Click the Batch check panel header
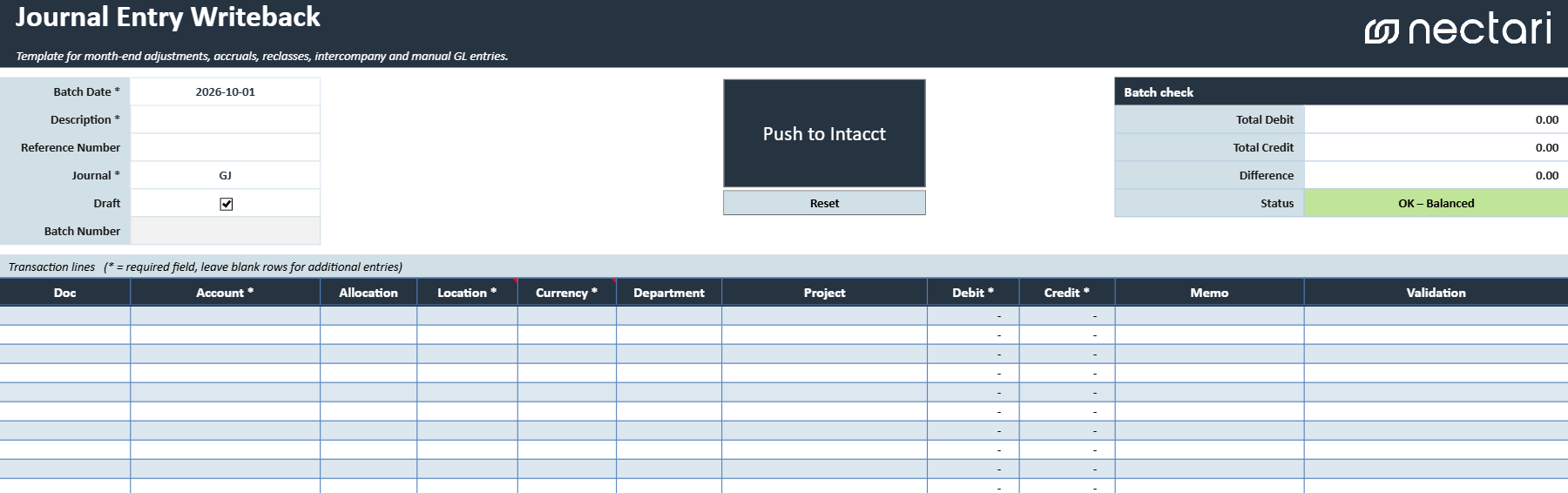The width and height of the screenshot is (1568, 493). (1341, 91)
